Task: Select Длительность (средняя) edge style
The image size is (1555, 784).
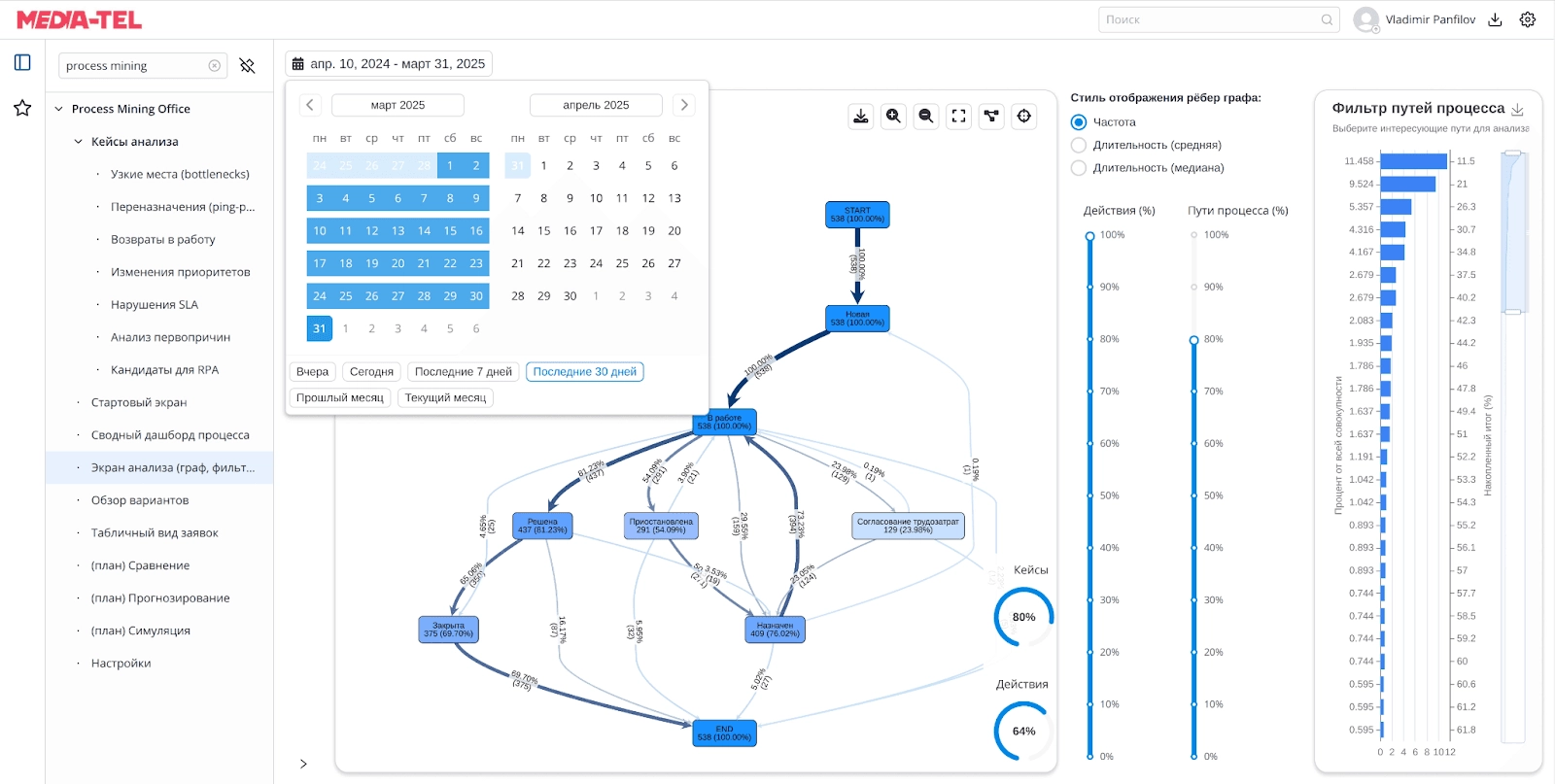Action: pos(1079,145)
